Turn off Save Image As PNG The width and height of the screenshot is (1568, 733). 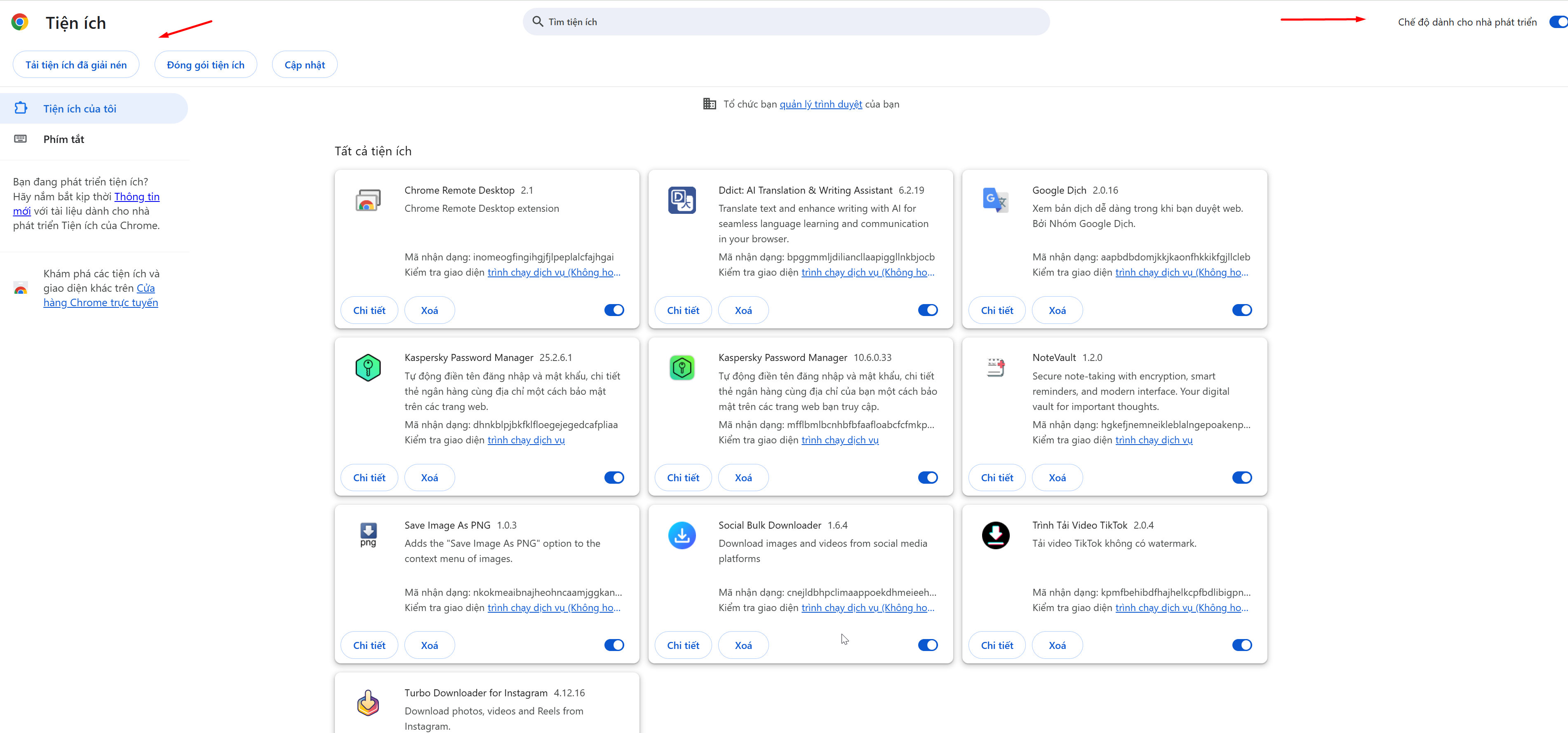click(614, 645)
